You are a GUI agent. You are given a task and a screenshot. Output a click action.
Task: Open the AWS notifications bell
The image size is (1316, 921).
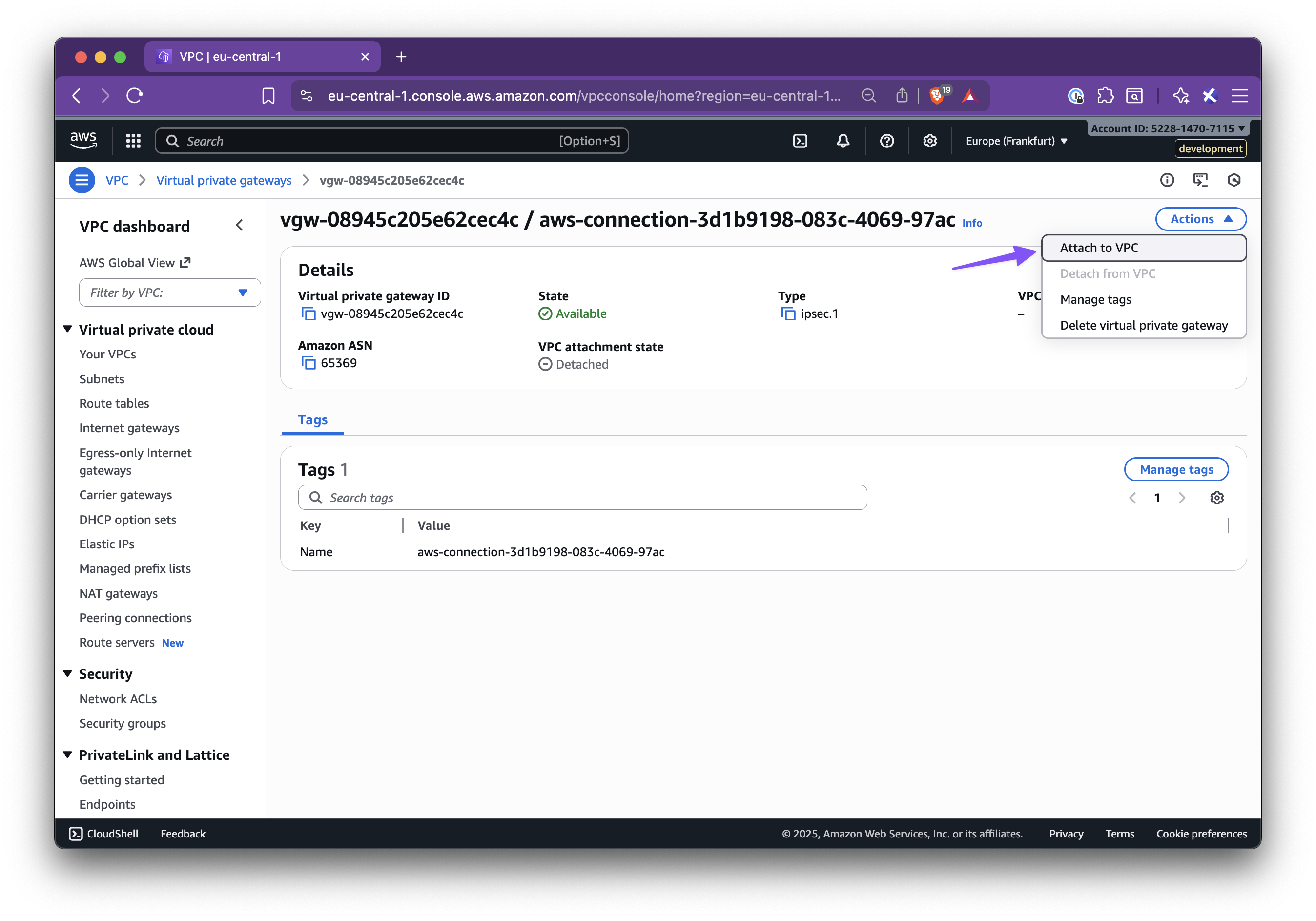coord(843,141)
